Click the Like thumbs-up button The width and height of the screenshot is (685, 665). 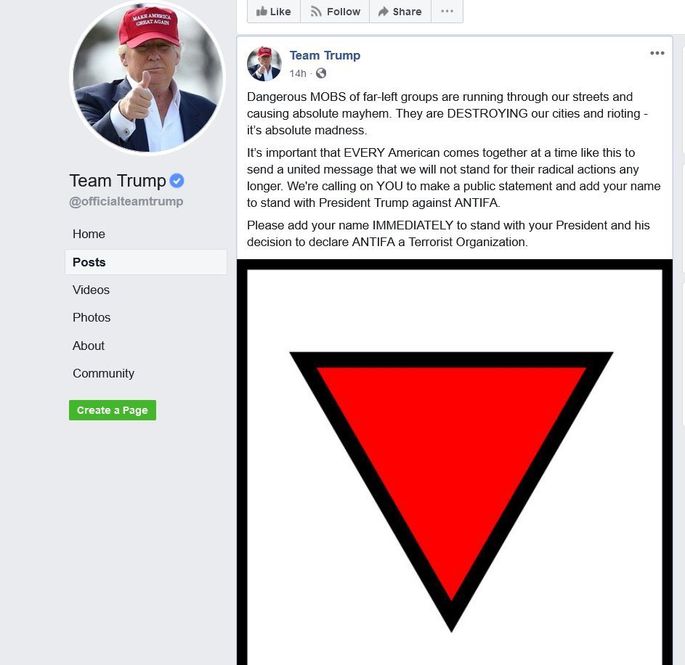(x=273, y=11)
